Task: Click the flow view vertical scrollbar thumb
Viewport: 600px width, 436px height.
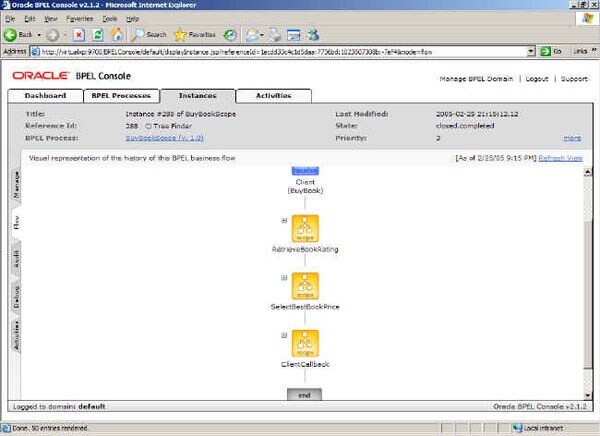Action: (588, 295)
